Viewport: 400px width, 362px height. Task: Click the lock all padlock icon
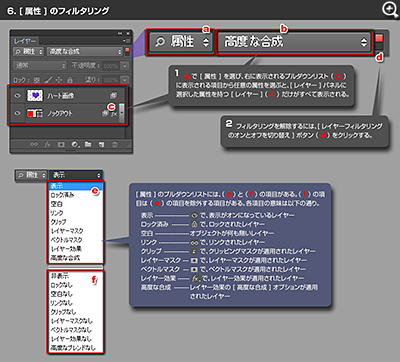[x=70, y=80]
